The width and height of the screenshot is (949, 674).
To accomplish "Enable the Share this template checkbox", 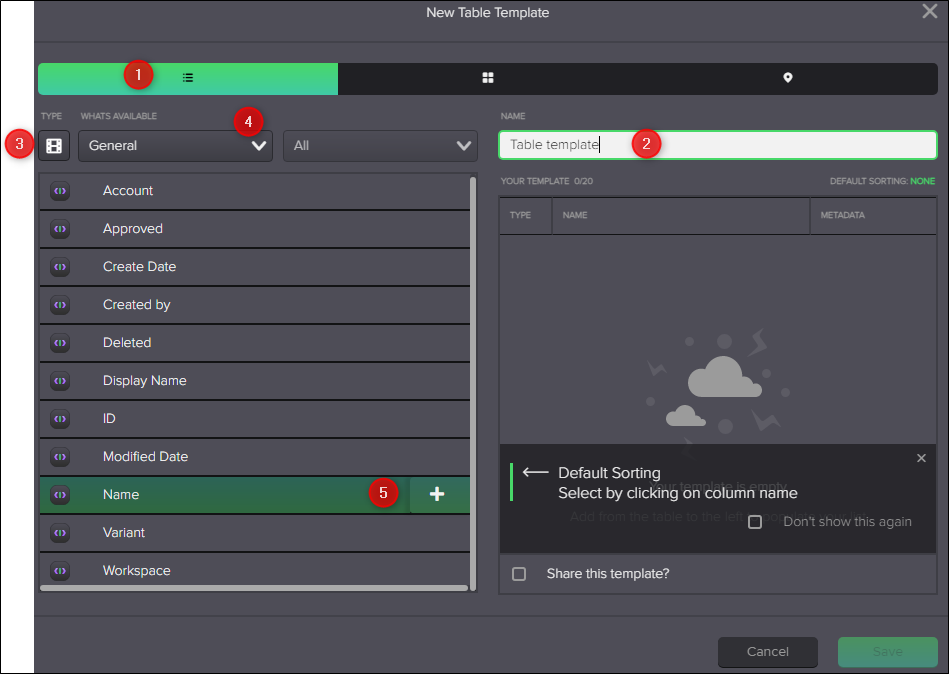I will 519,574.
